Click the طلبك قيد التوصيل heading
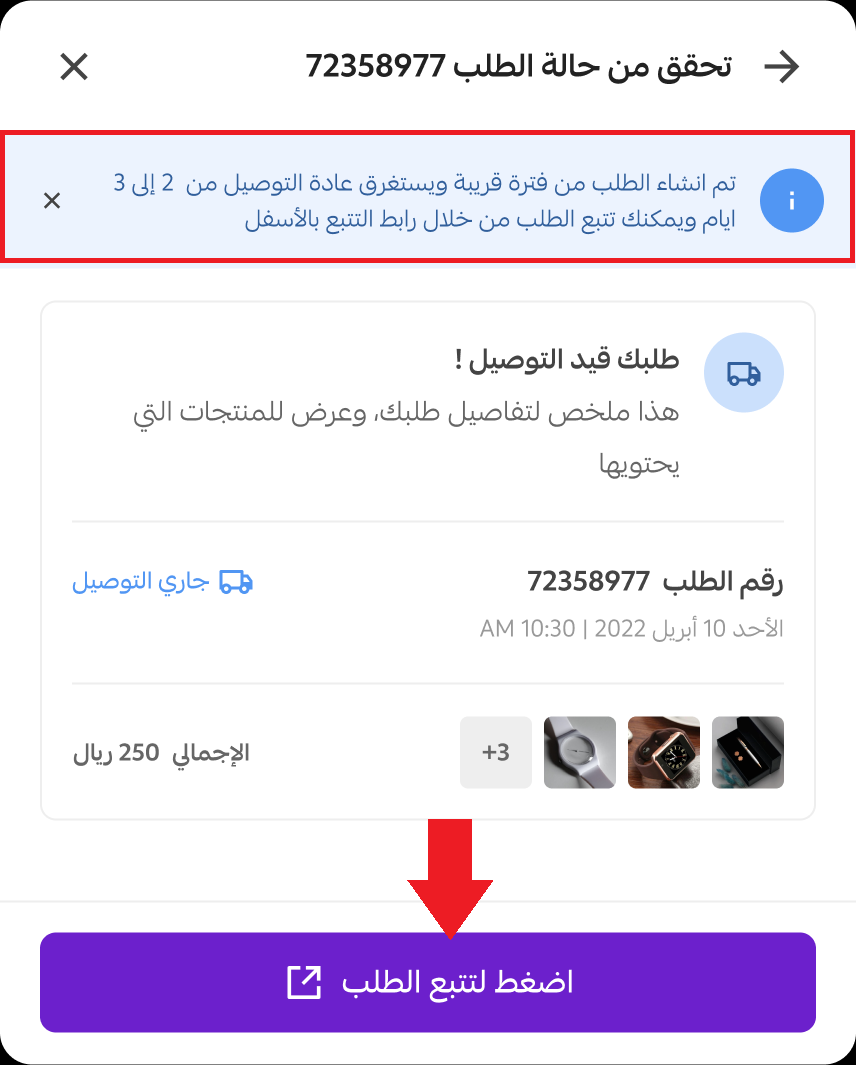The height and width of the screenshot is (1065, 856). [x=567, y=359]
